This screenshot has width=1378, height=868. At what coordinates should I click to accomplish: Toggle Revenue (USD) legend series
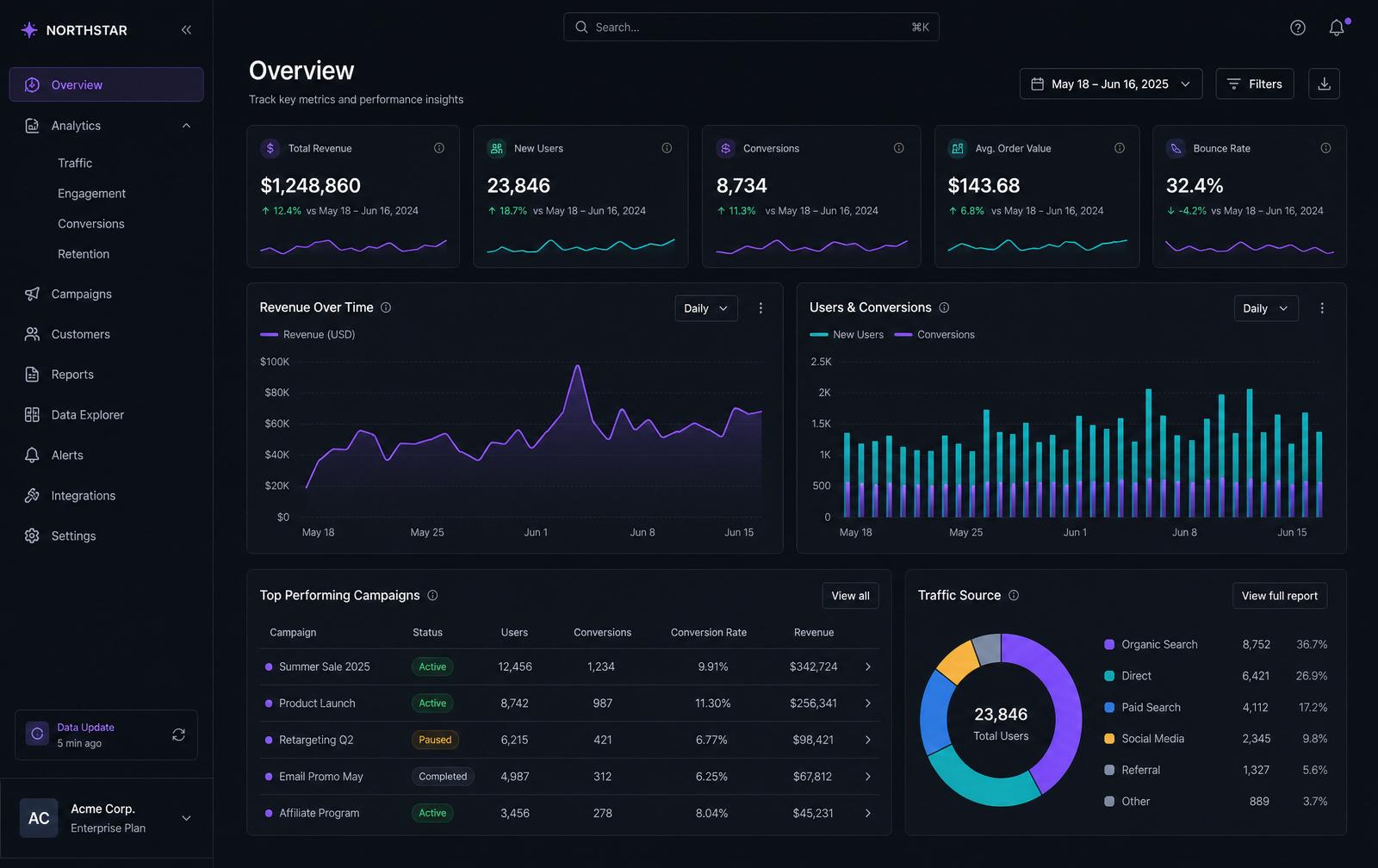coord(307,334)
